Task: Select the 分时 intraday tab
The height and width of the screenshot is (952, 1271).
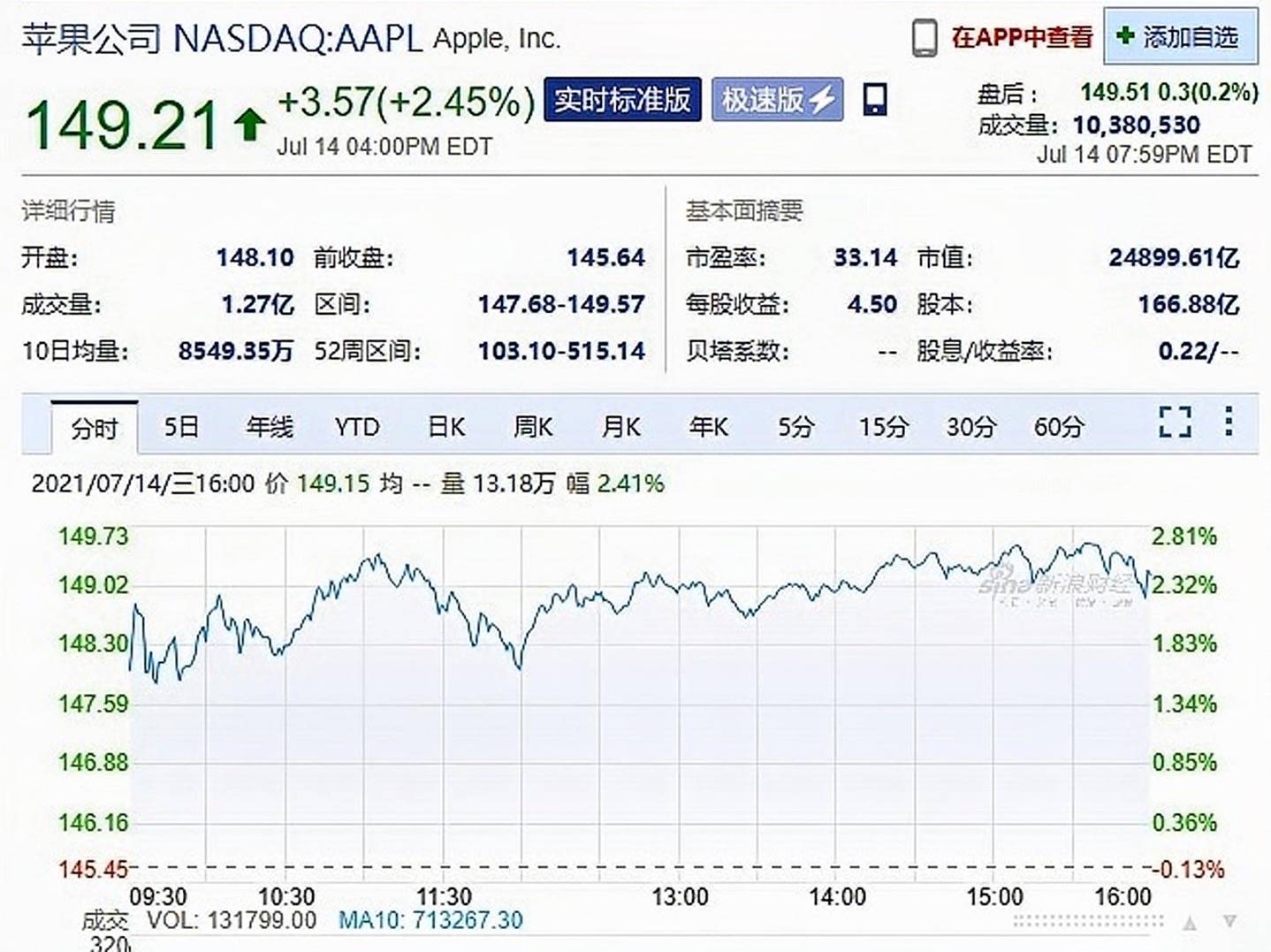Action: [94, 428]
